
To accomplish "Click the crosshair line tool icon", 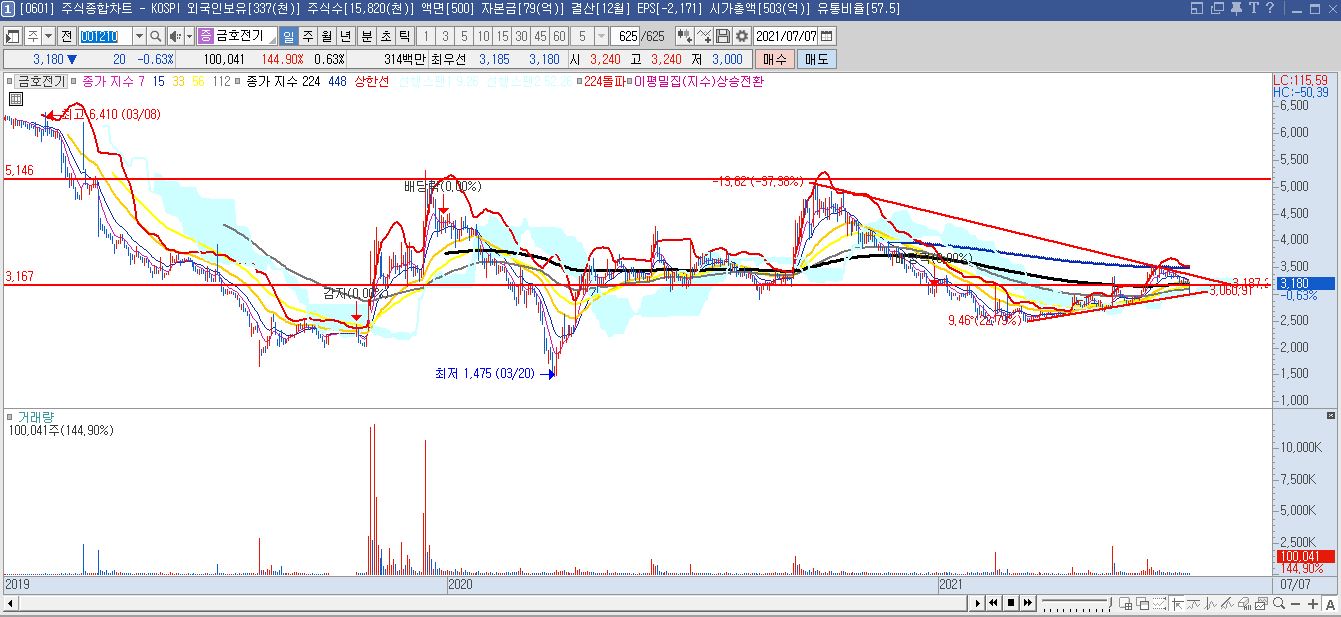I will click(x=1177, y=603).
